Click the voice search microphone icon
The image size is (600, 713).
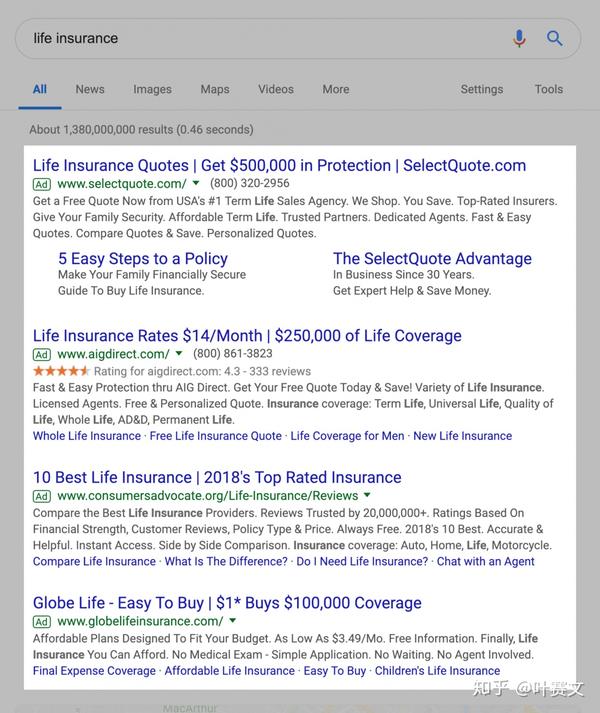(519, 38)
